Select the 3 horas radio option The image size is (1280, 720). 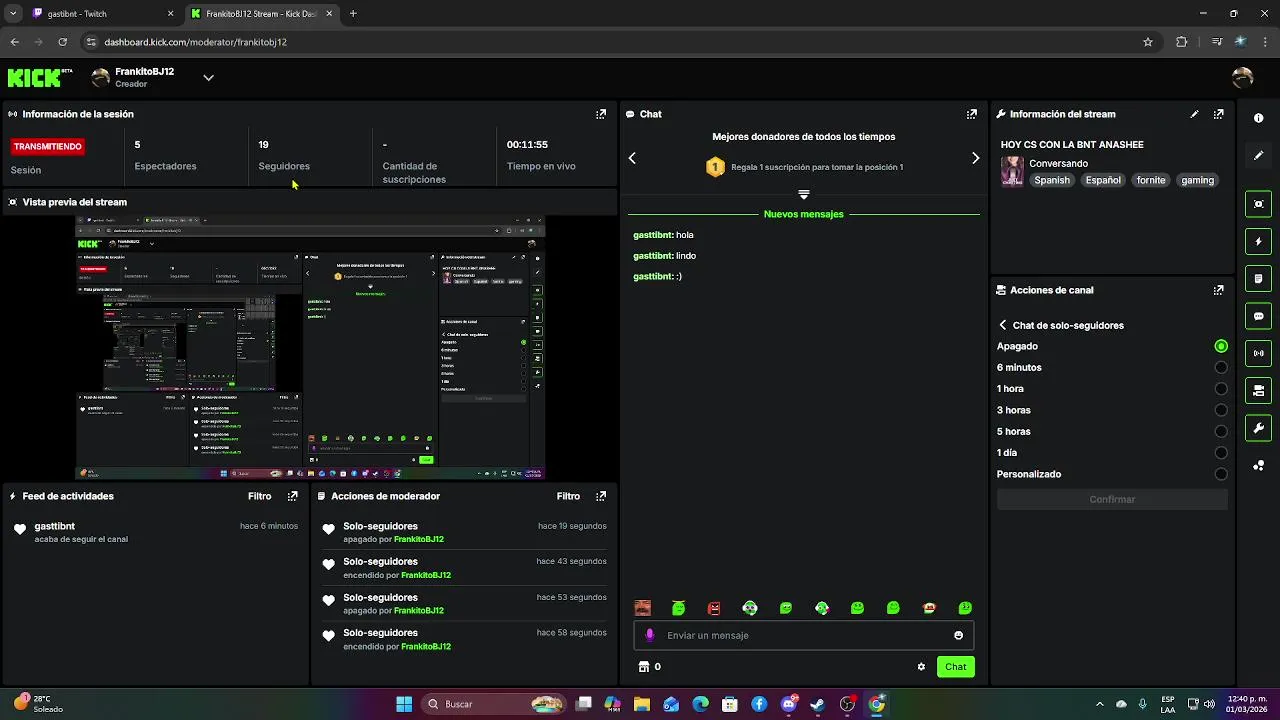pos(1221,410)
